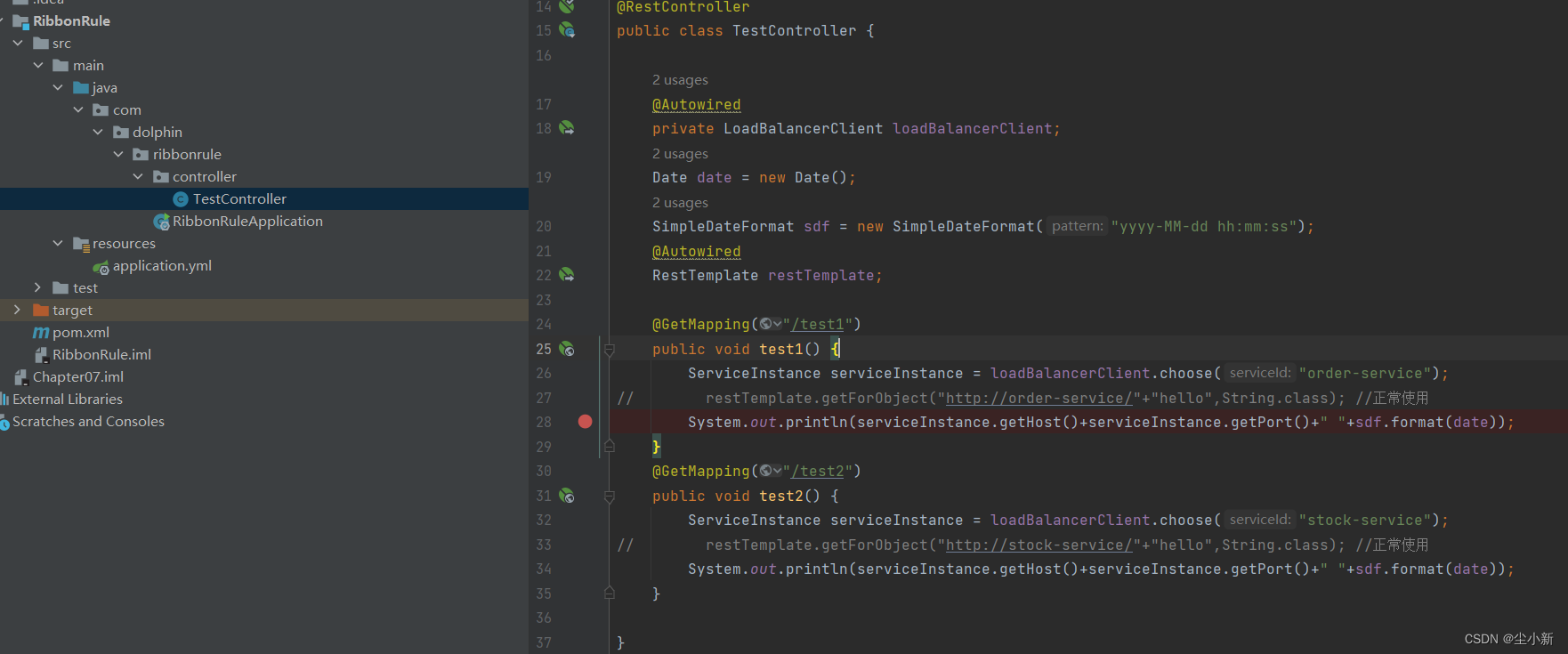
Task: Click the ribbonrule package icon
Action: (141, 155)
